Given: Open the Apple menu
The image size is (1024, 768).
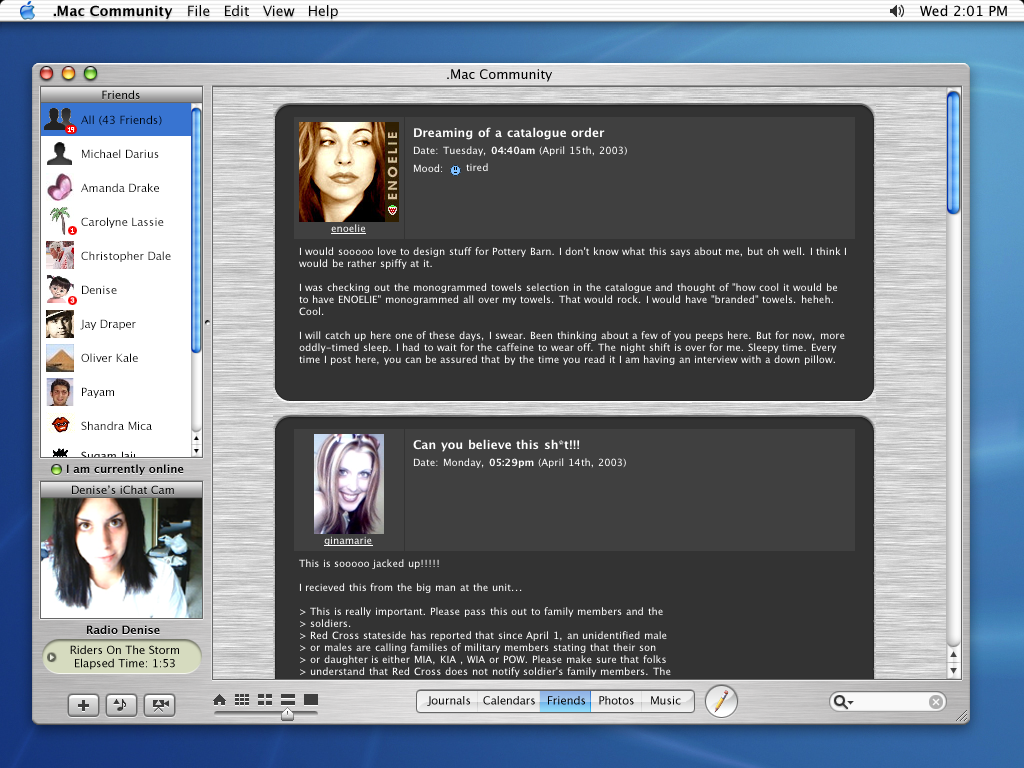Looking at the screenshot, I should pos(27,10).
